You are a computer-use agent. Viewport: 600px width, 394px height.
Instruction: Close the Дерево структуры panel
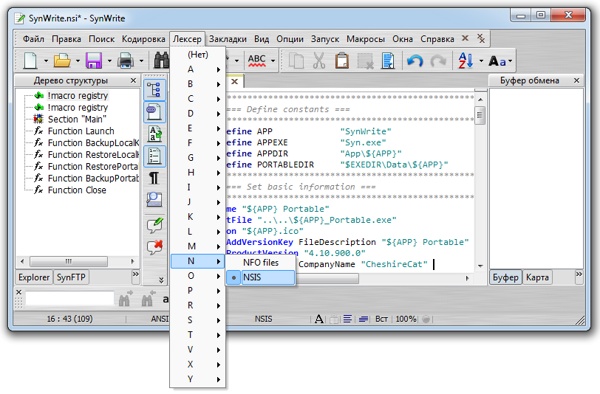[133, 80]
